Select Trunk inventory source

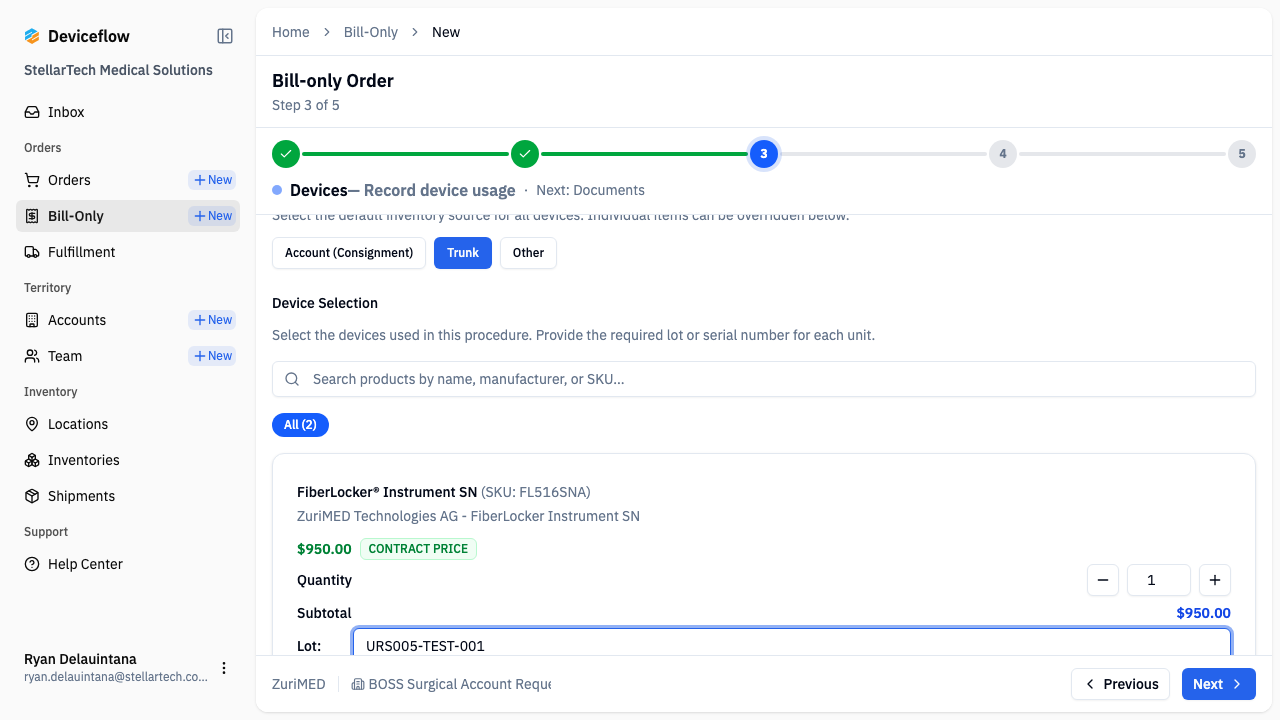click(x=463, y=253)
